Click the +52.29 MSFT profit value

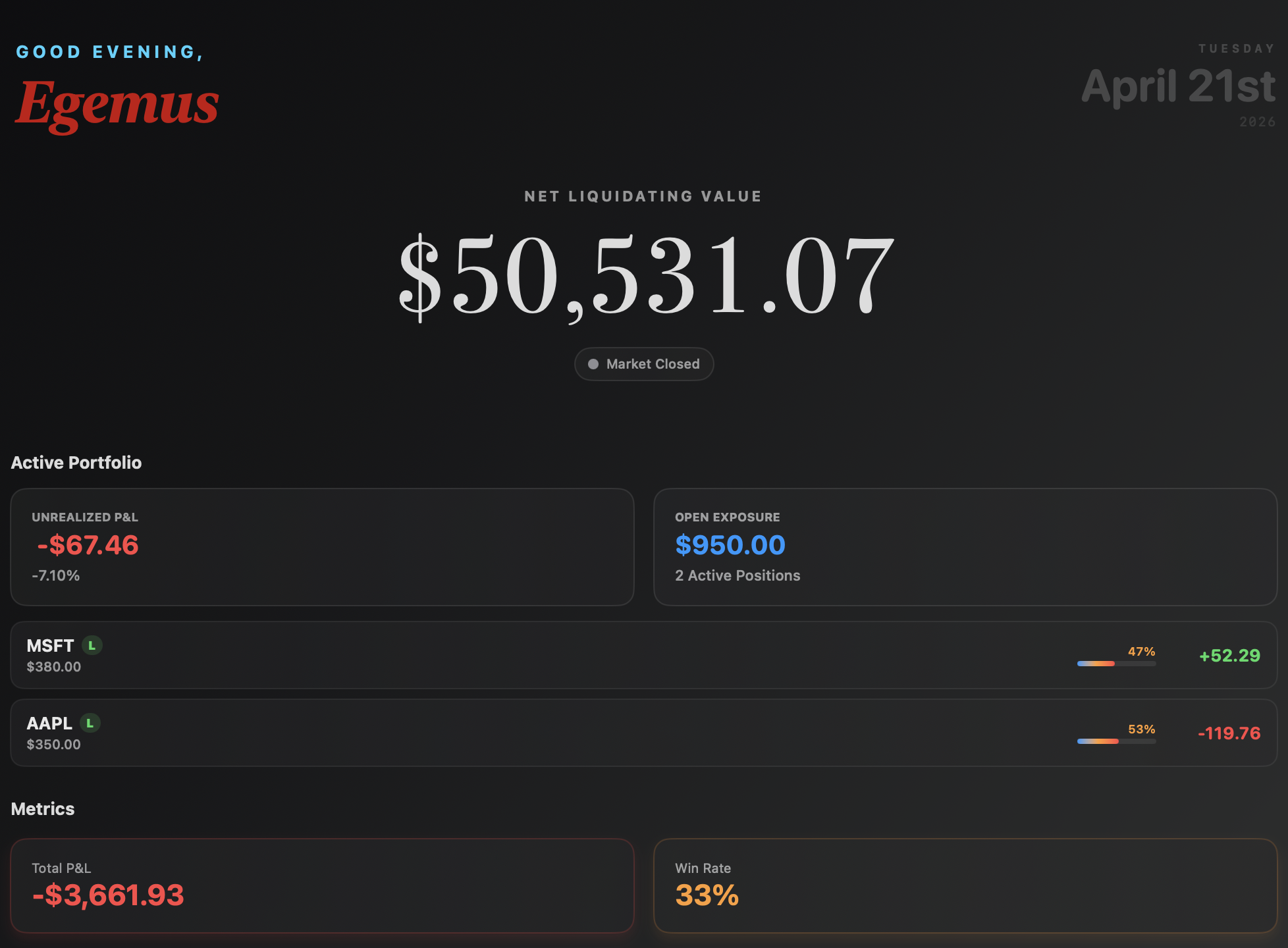click(x=1229, y=656)
